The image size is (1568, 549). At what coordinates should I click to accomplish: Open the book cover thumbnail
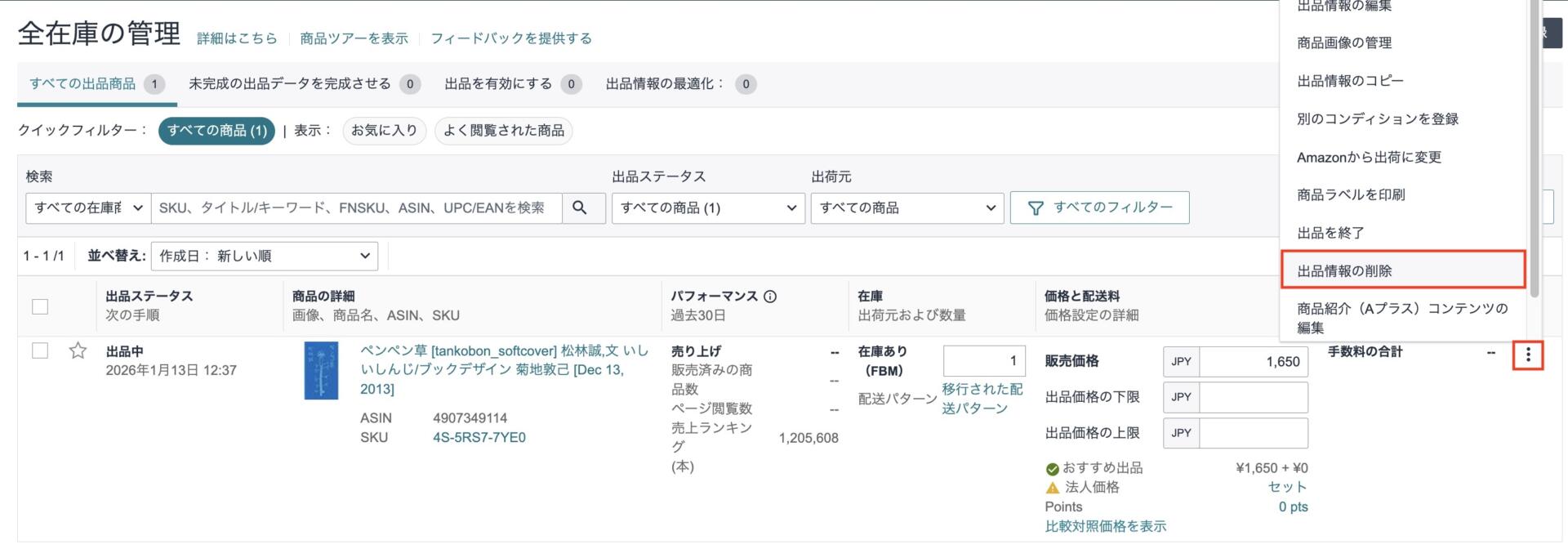click(x=321, y=371)
